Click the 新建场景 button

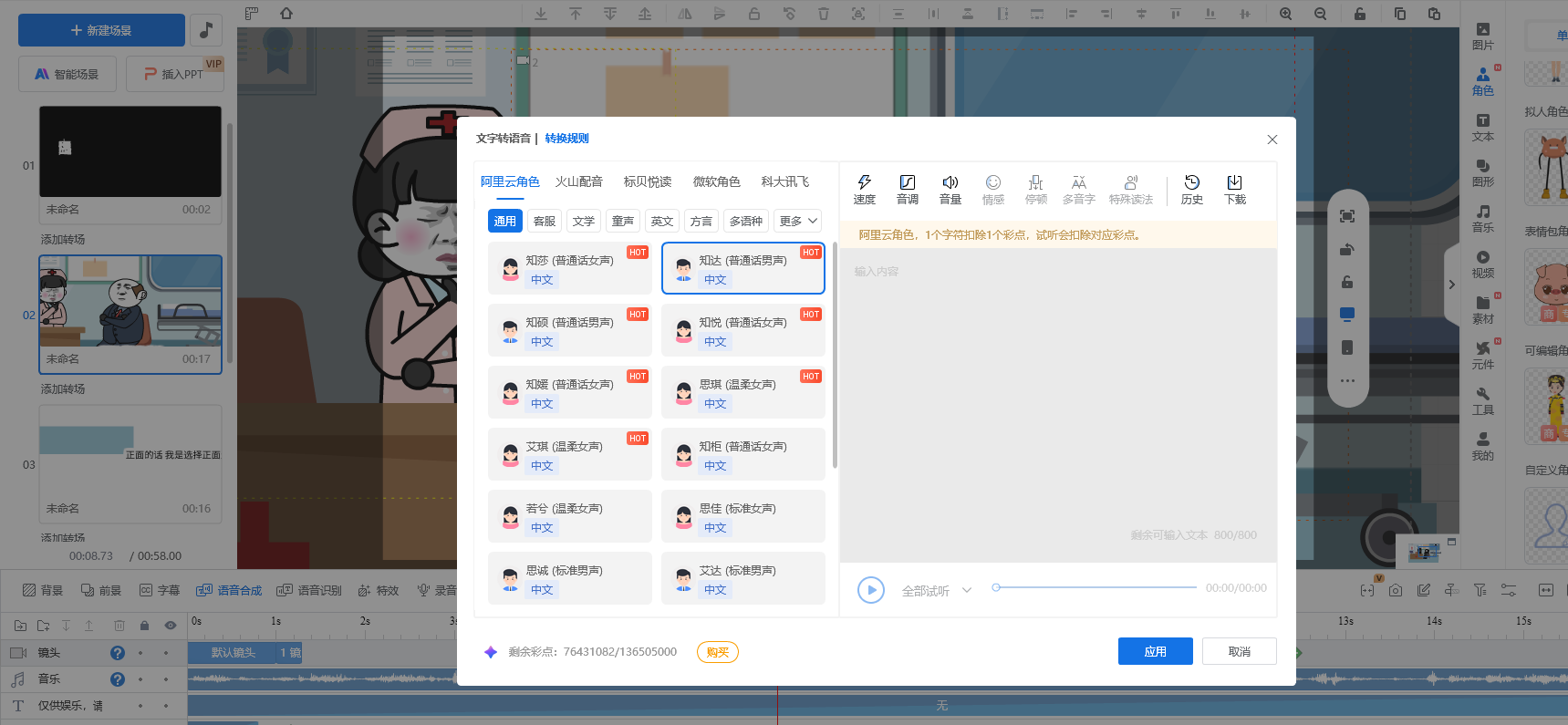tap(101, 30)
